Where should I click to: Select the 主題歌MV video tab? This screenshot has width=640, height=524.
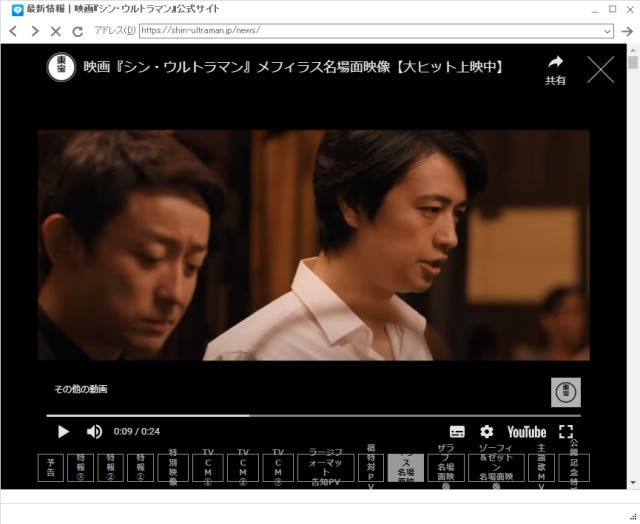541,468
